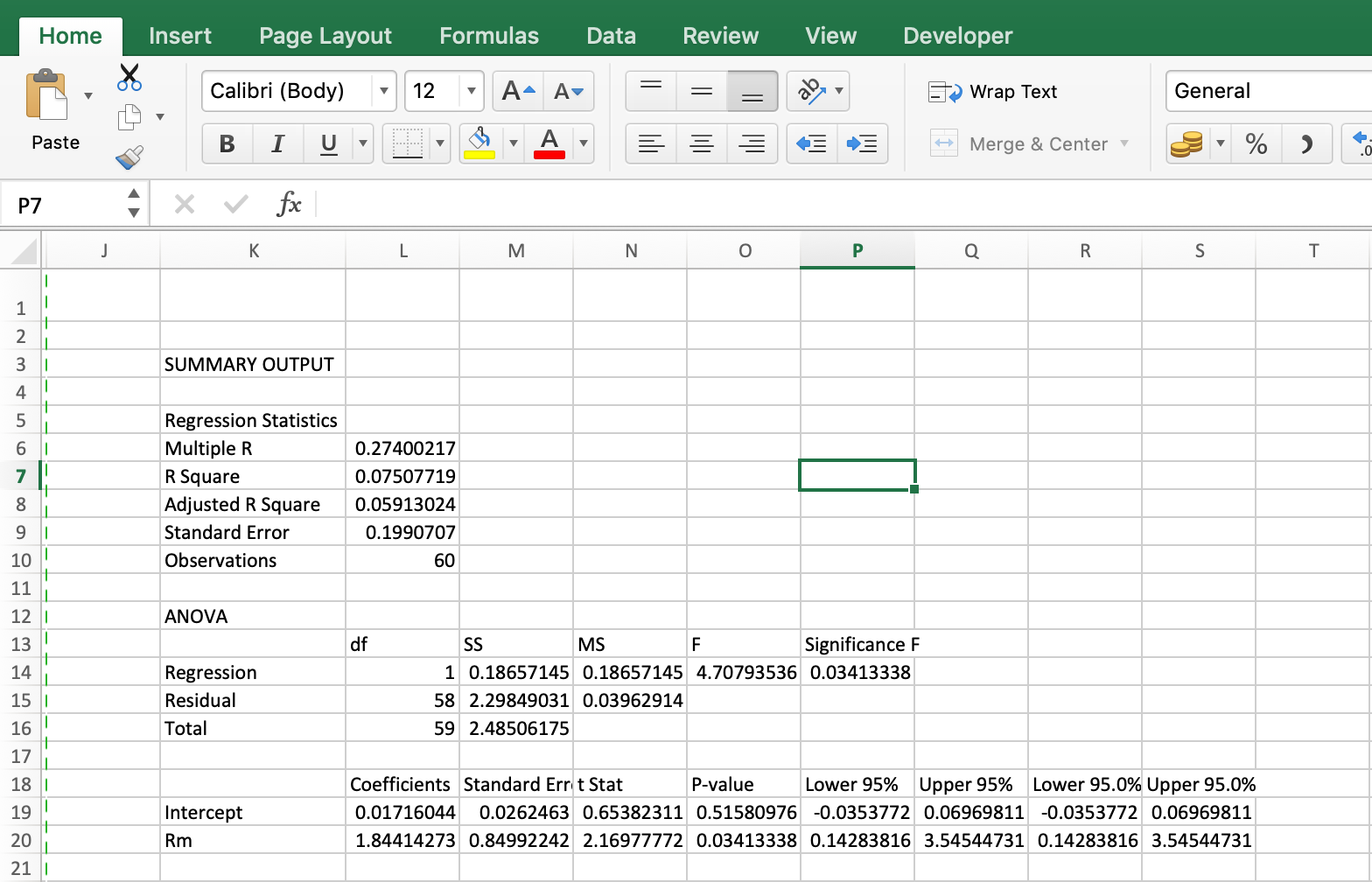
Task: Decrease font size with the smaller A icon
Action: pos(569,91)
